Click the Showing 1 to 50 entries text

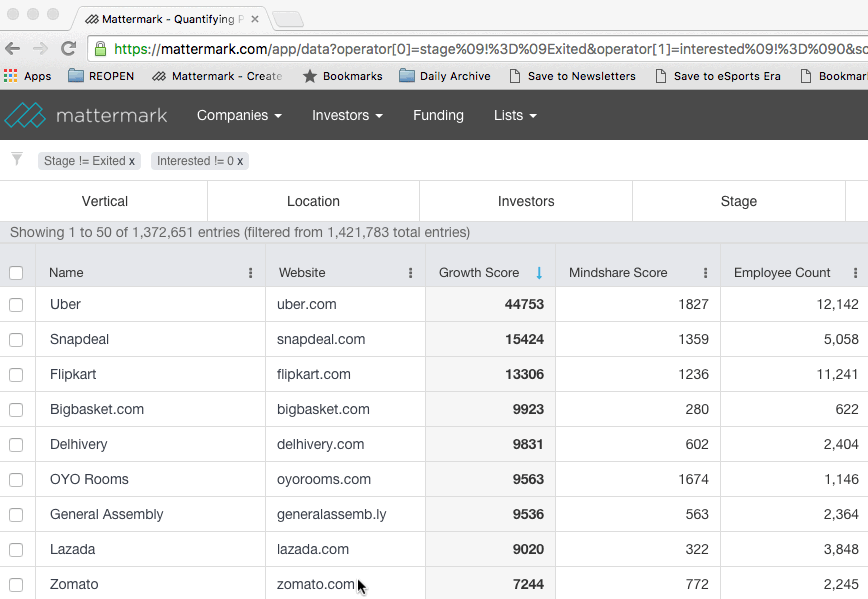click(240, 232)
